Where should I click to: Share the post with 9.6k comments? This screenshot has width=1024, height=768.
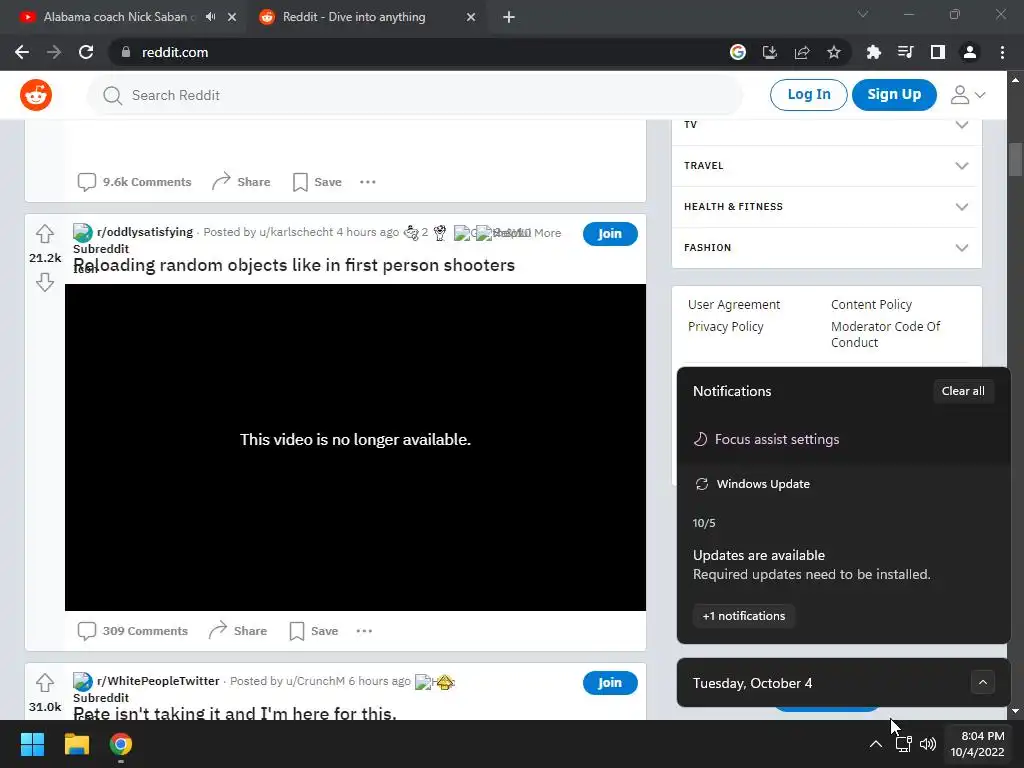241,182
